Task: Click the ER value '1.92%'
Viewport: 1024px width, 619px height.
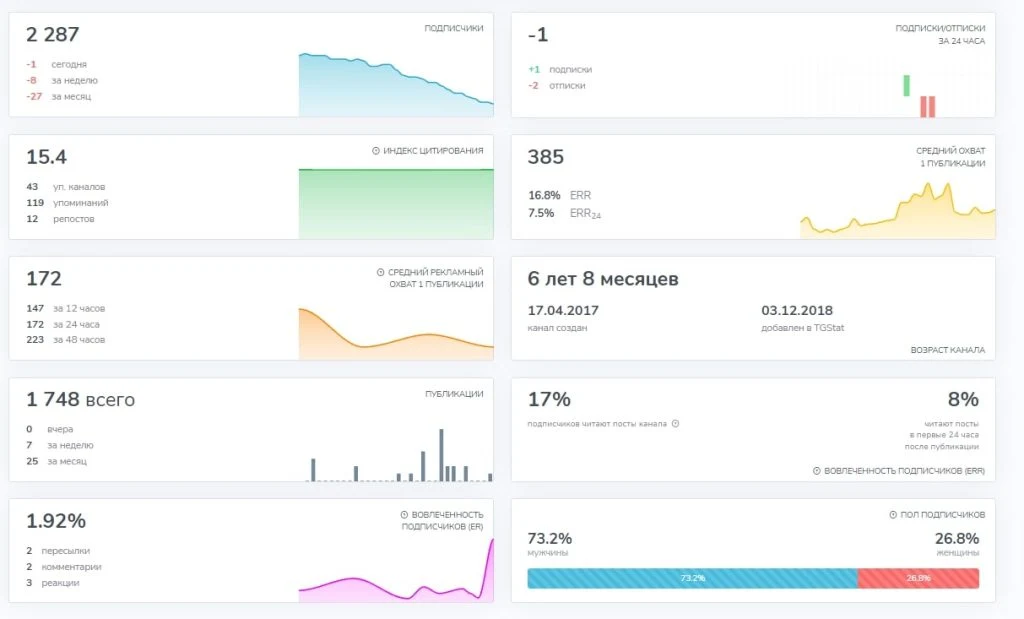Action: [56, 521]
